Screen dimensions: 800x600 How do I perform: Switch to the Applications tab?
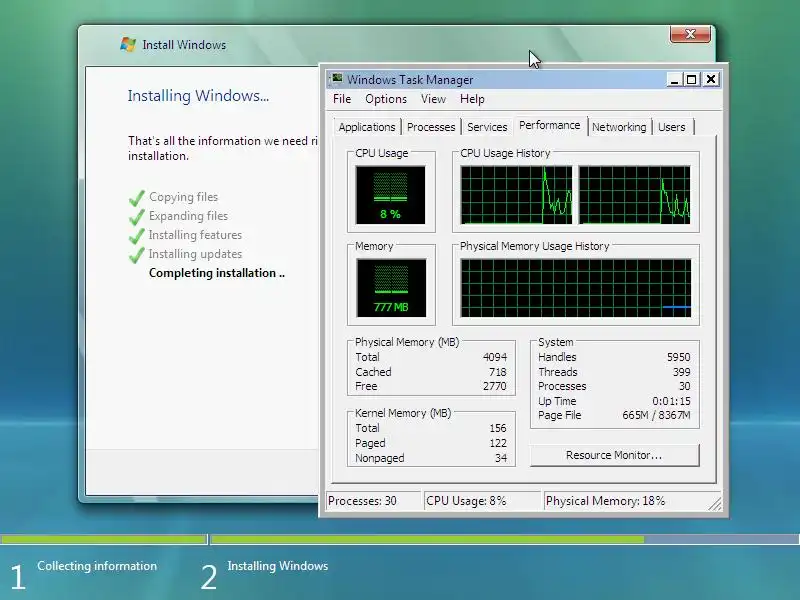pyautogui.click(x=367, y=127)
